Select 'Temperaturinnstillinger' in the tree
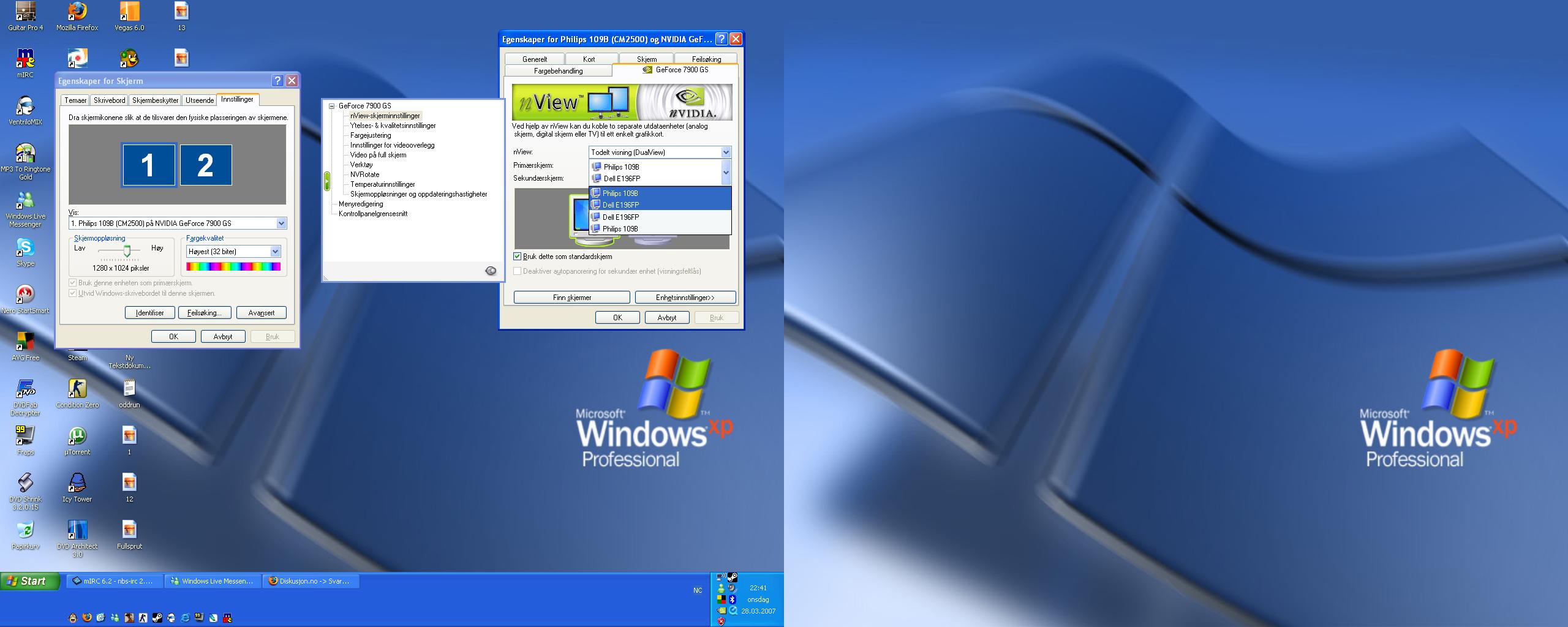The height and width of the screenshot is (627, 1568). [382, 184]
